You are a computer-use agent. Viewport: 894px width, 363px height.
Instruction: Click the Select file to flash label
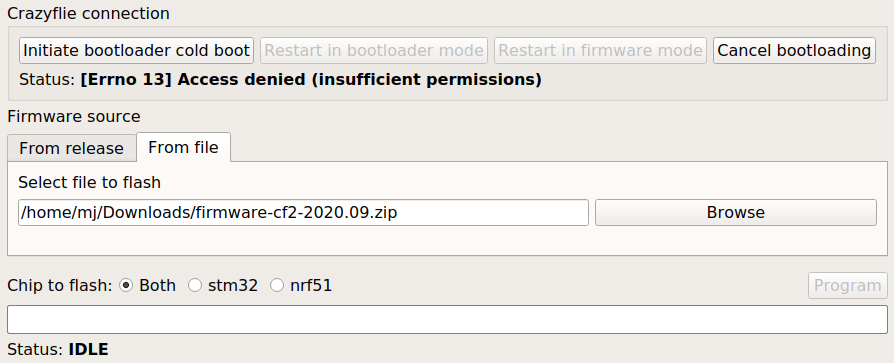click(90, 182)
